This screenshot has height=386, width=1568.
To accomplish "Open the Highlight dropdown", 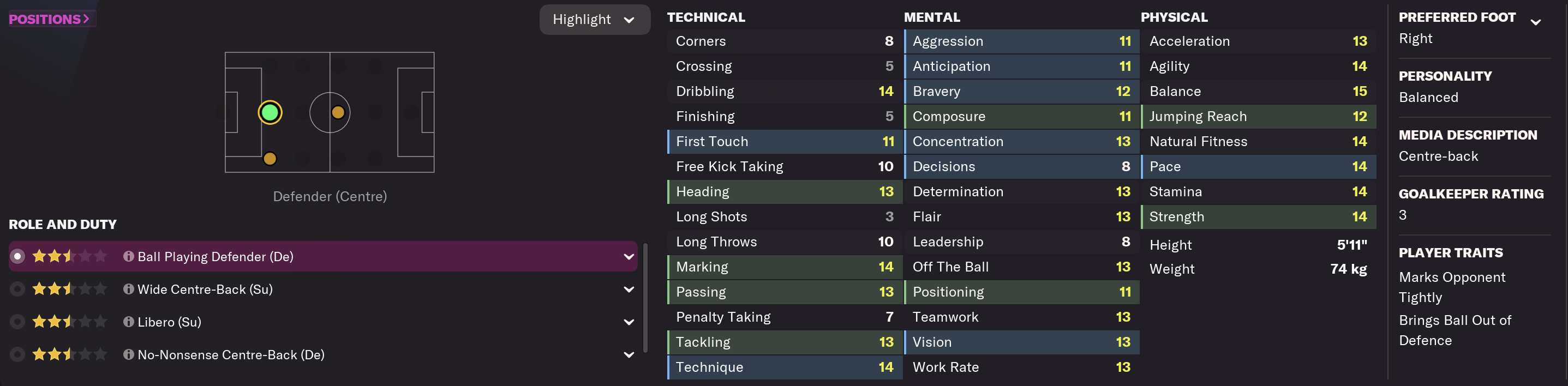I will 594,20.
